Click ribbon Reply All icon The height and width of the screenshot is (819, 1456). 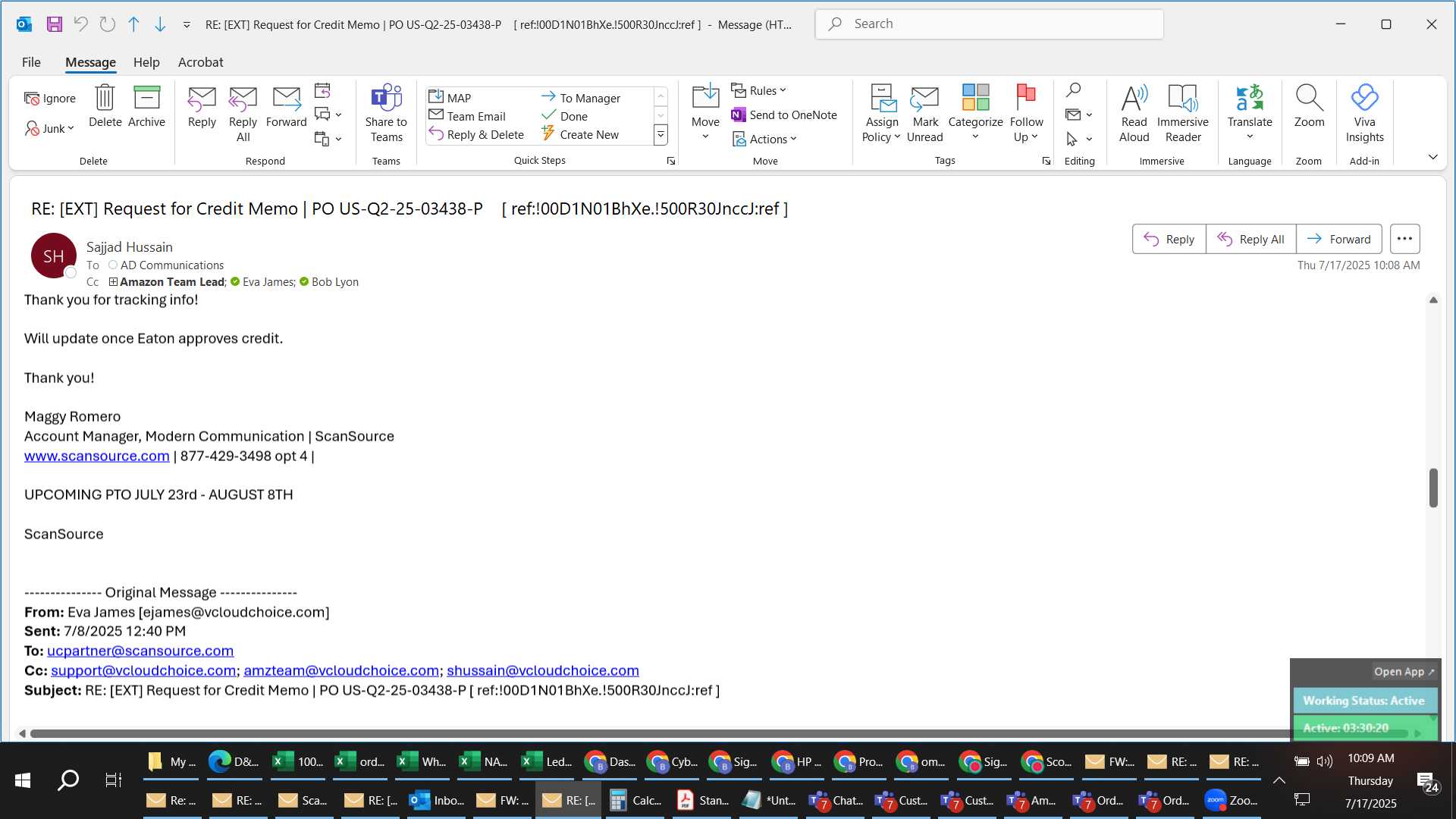[x=243, y=114]
